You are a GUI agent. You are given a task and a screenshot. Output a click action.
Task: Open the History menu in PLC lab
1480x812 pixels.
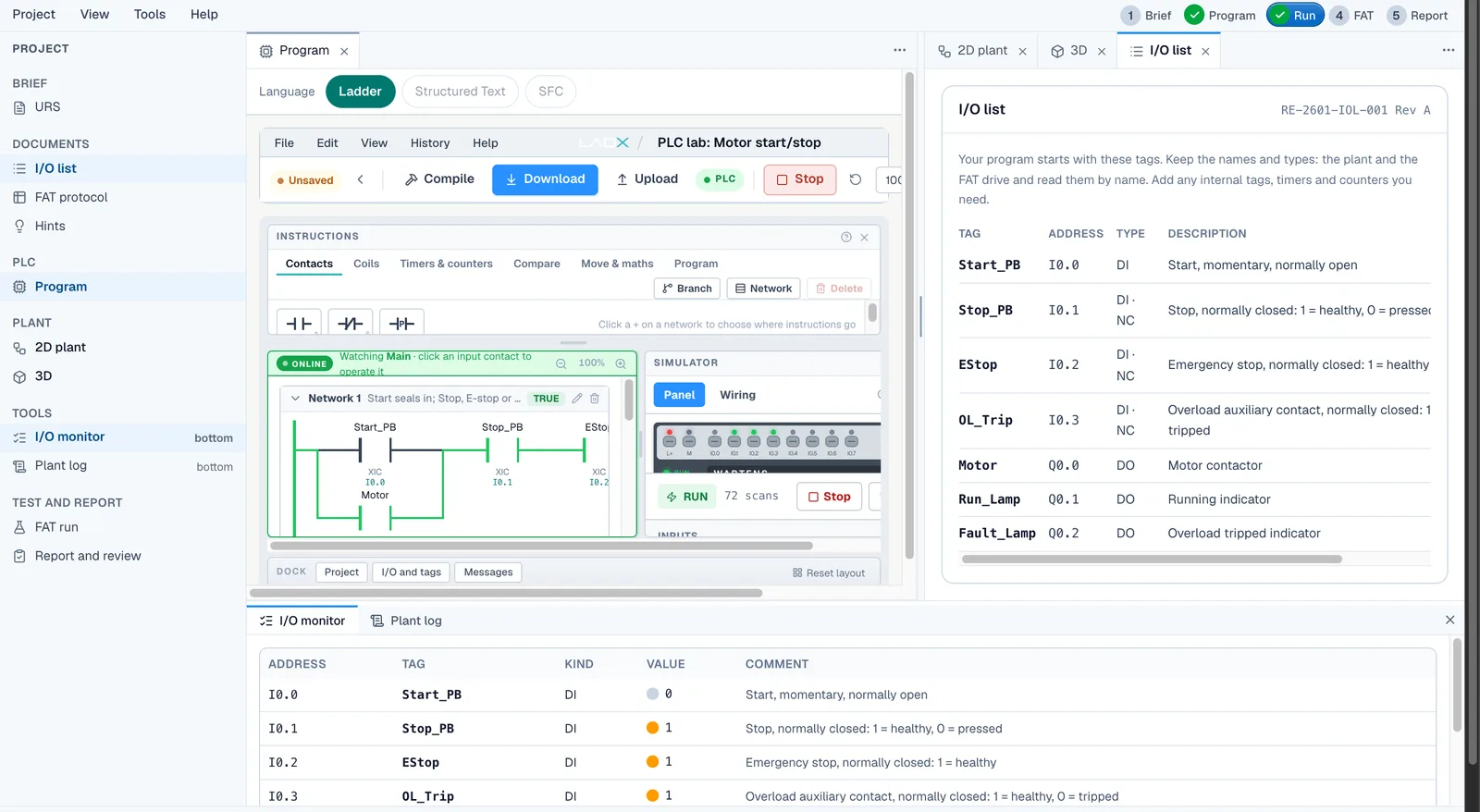[430, 143]
